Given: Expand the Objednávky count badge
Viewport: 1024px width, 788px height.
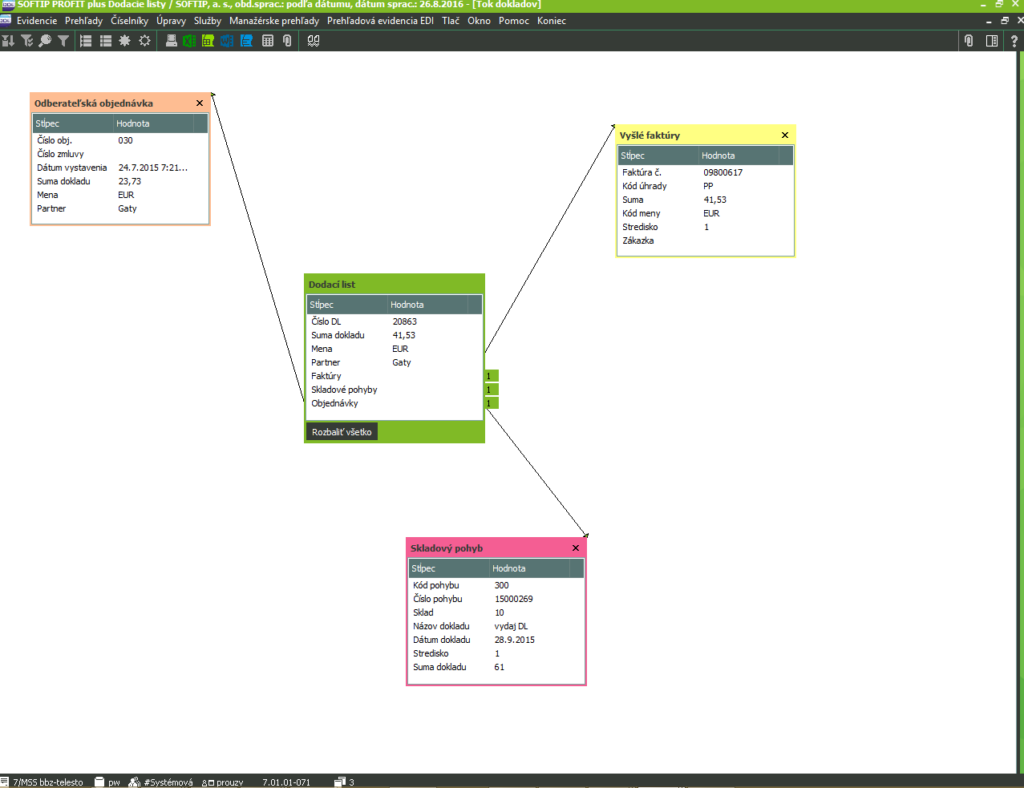Looking at the screenshot, I should [490, 404].
